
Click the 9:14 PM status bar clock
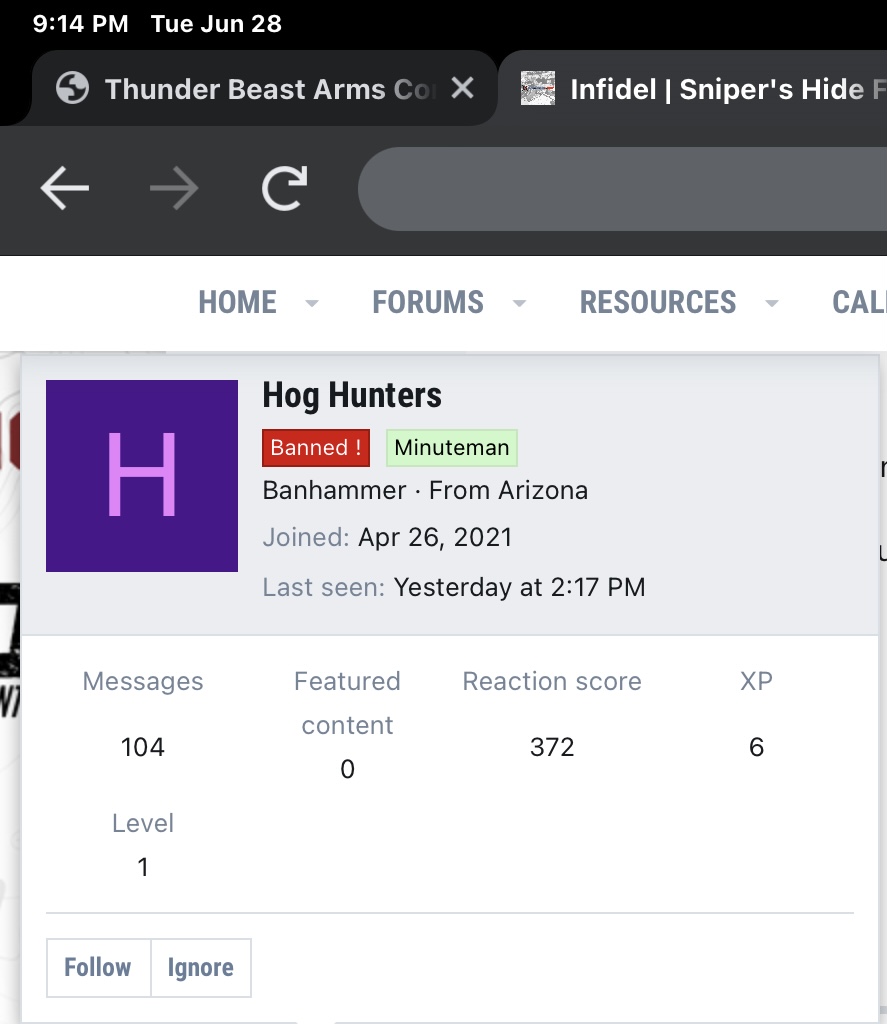click(x=80, y=24)
